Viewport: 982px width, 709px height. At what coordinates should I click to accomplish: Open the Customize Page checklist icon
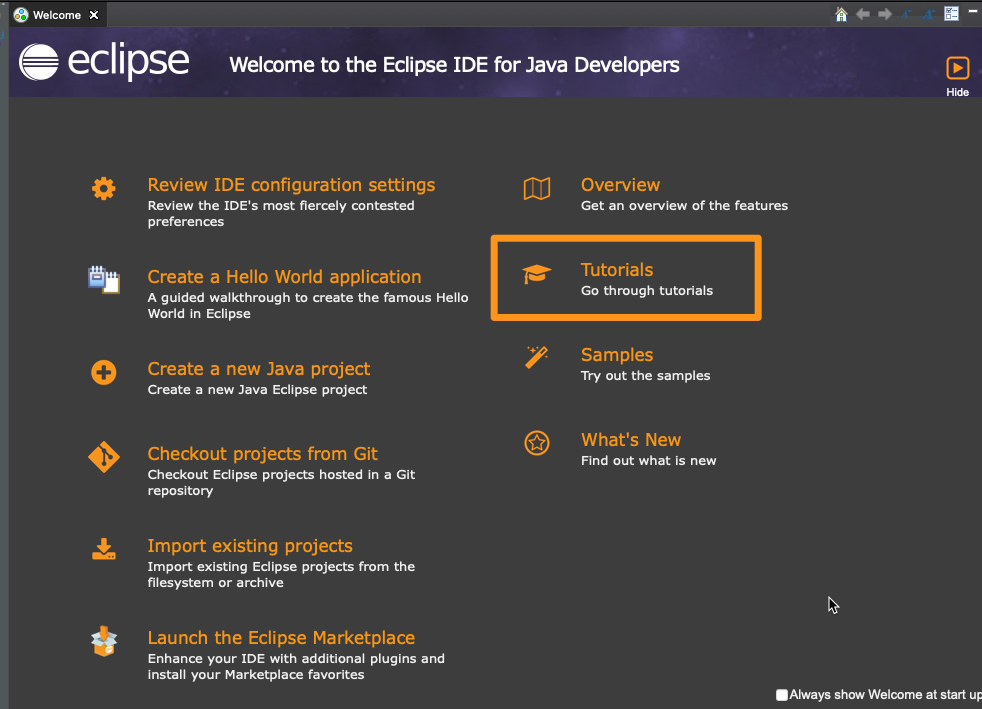pyautogui.click(x=951, y=14)
